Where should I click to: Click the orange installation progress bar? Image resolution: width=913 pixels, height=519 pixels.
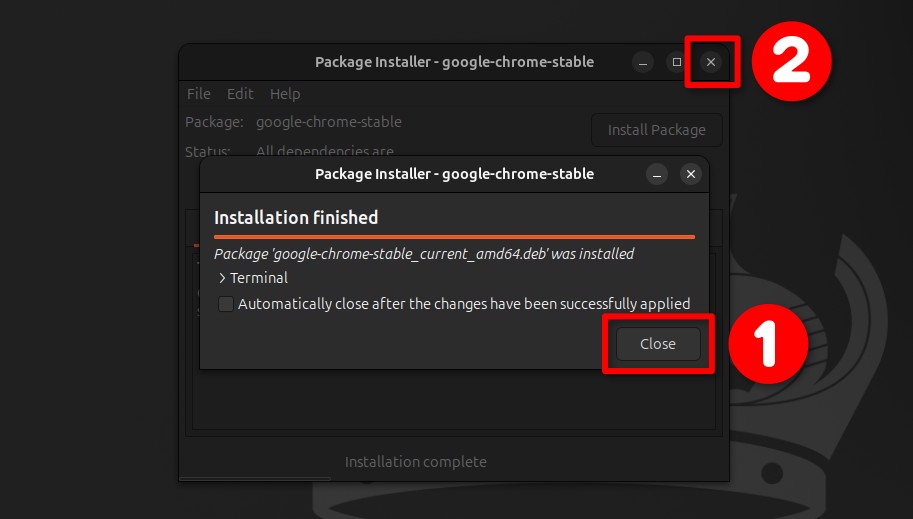[x=454, y=237]
